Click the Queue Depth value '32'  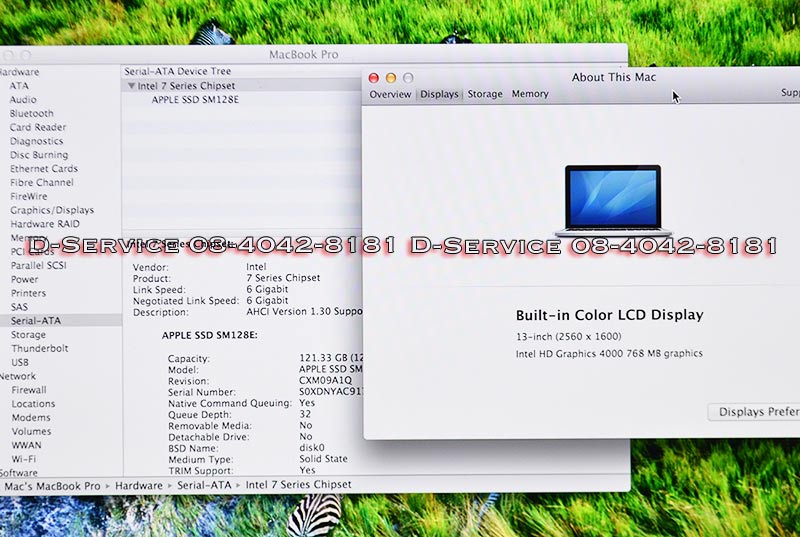(305, 414)
